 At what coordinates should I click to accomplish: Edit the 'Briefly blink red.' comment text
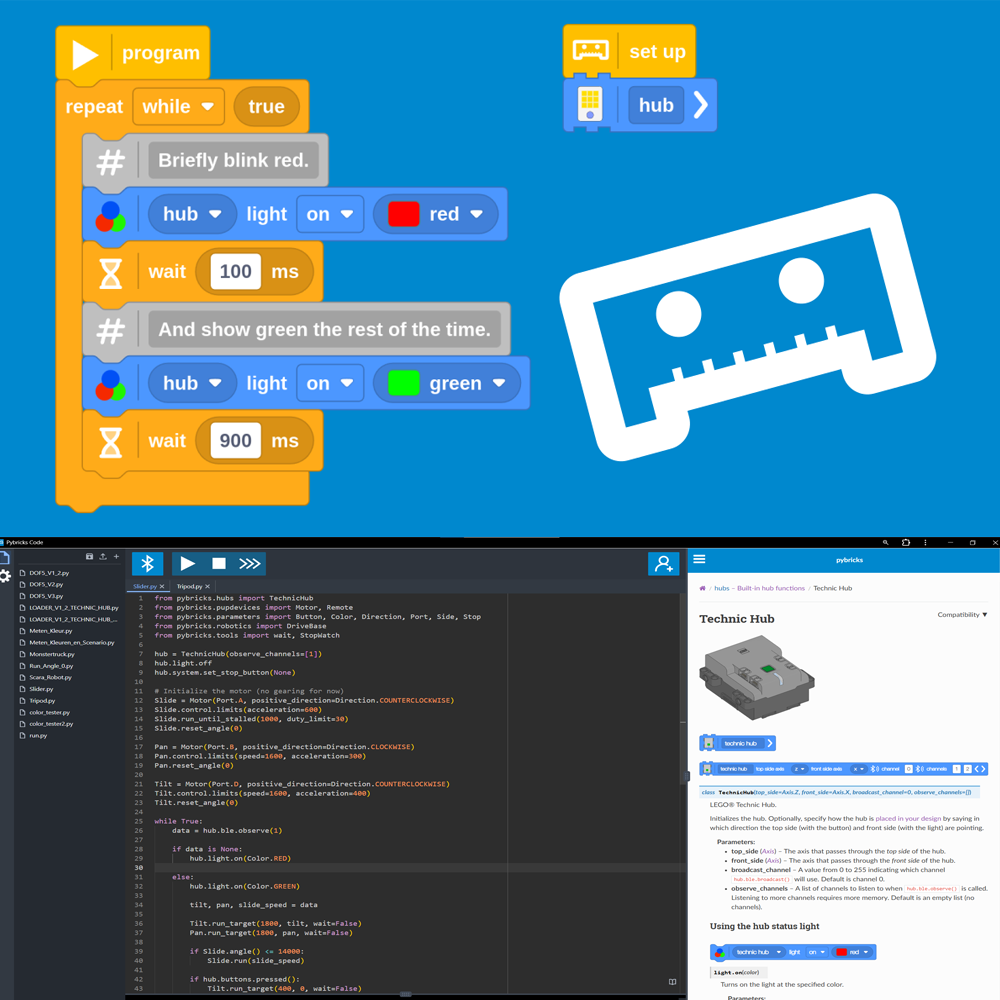click(233, 161)
